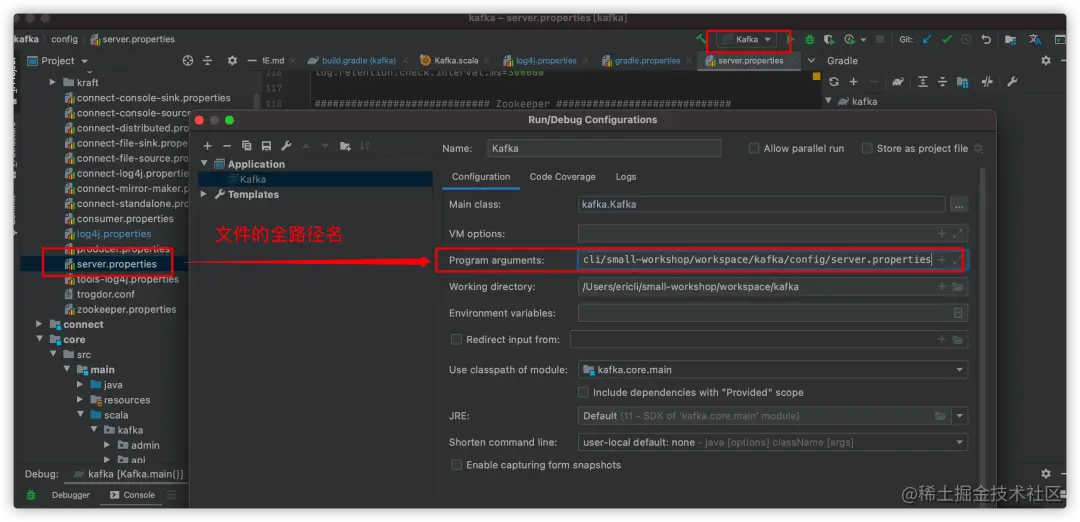This screenshot has width=1080, height=522.
Task: Open Project panel gear settings
Action: click(232, 61)
